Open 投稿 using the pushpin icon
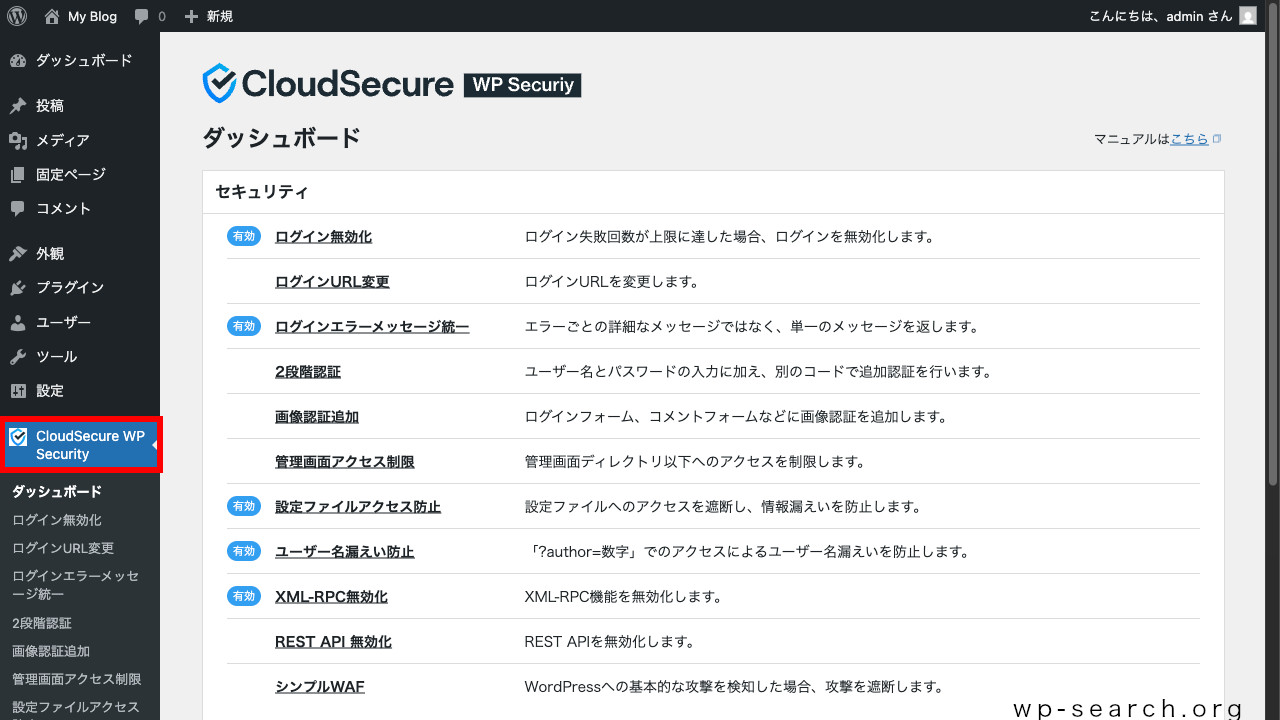The height and width of the screenshot is (720, 1280). tap(20, 105)
